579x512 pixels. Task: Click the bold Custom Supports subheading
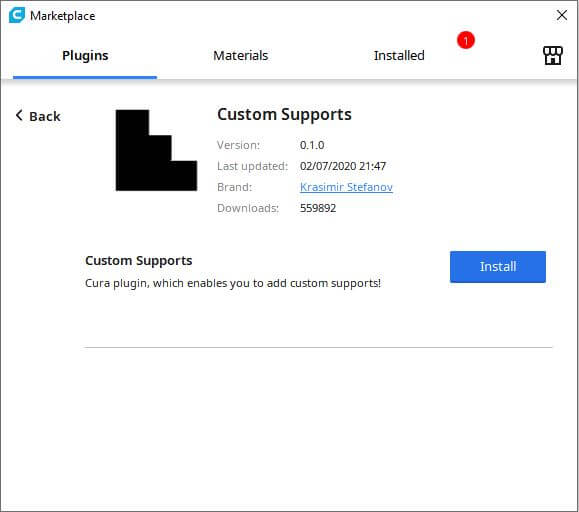tap(138, 261)
